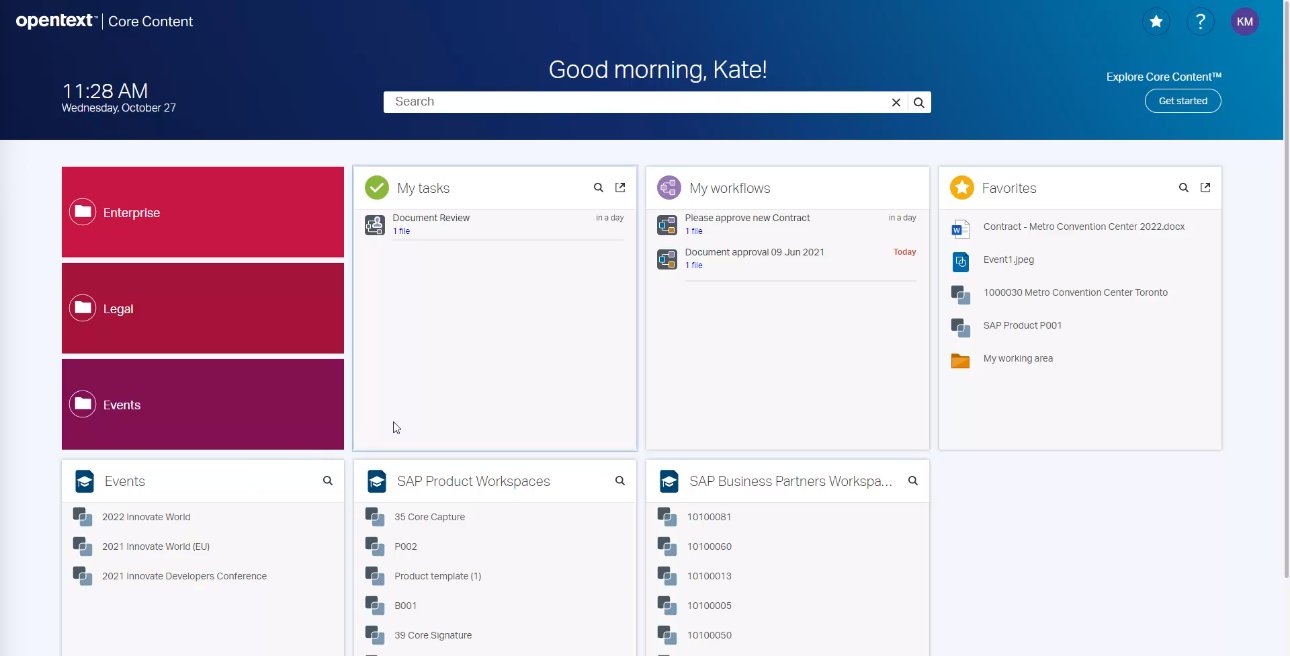Open the help question mark icon
1290x656 pixels.
[x=1200, y=21]
